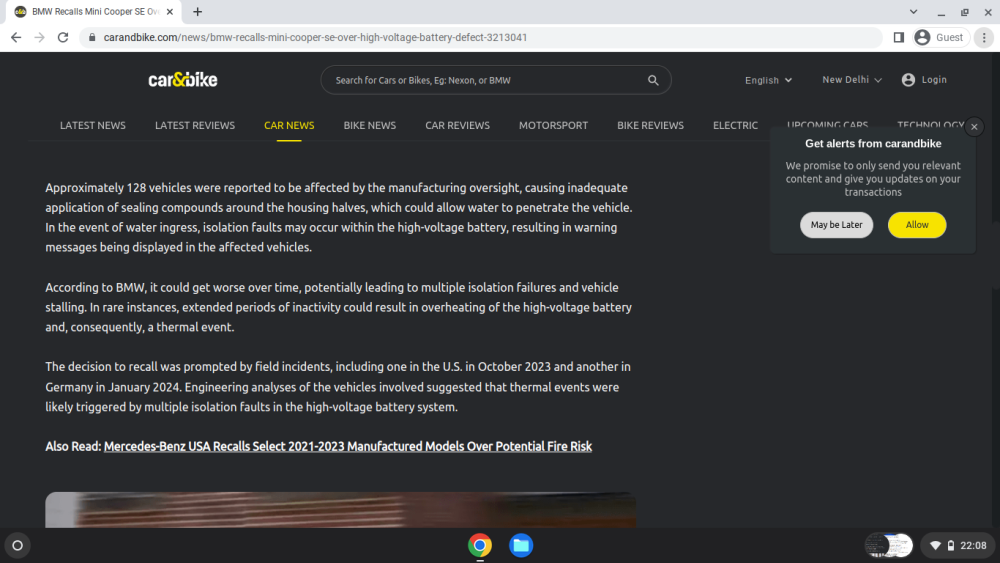Viewport: 1000px width, 563px height.
Task: Click the Allow alerts button
Action: pos(916,225)
